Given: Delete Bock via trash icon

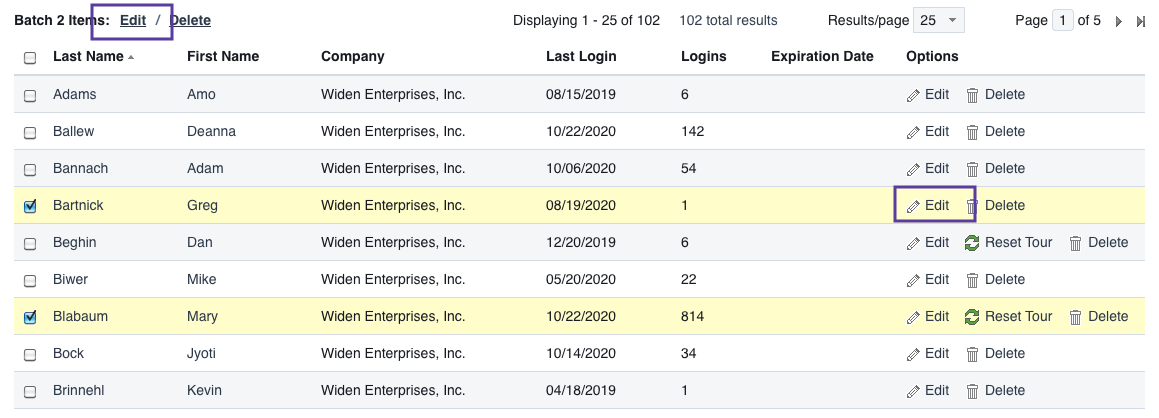Looking at the screenshot, I should [973, 354].
